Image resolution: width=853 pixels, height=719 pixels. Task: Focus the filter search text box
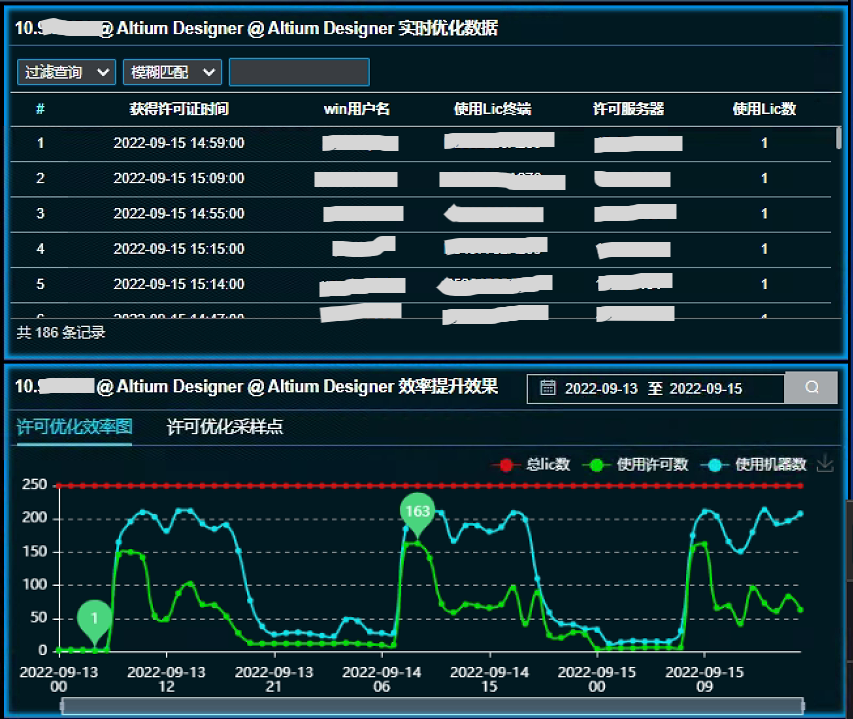[x=299, y=72]
